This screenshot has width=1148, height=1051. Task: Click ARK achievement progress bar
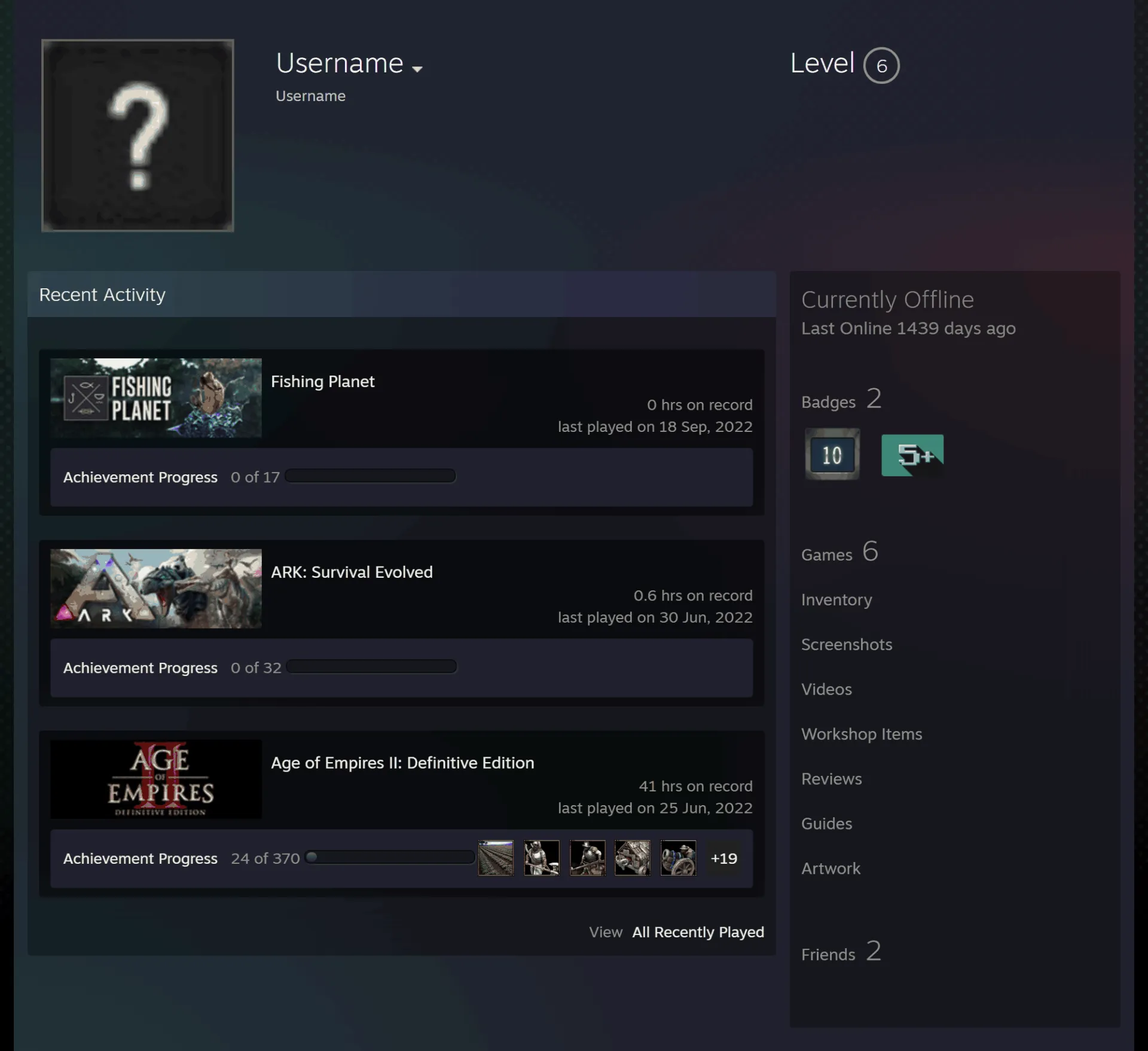coord(372,667)
